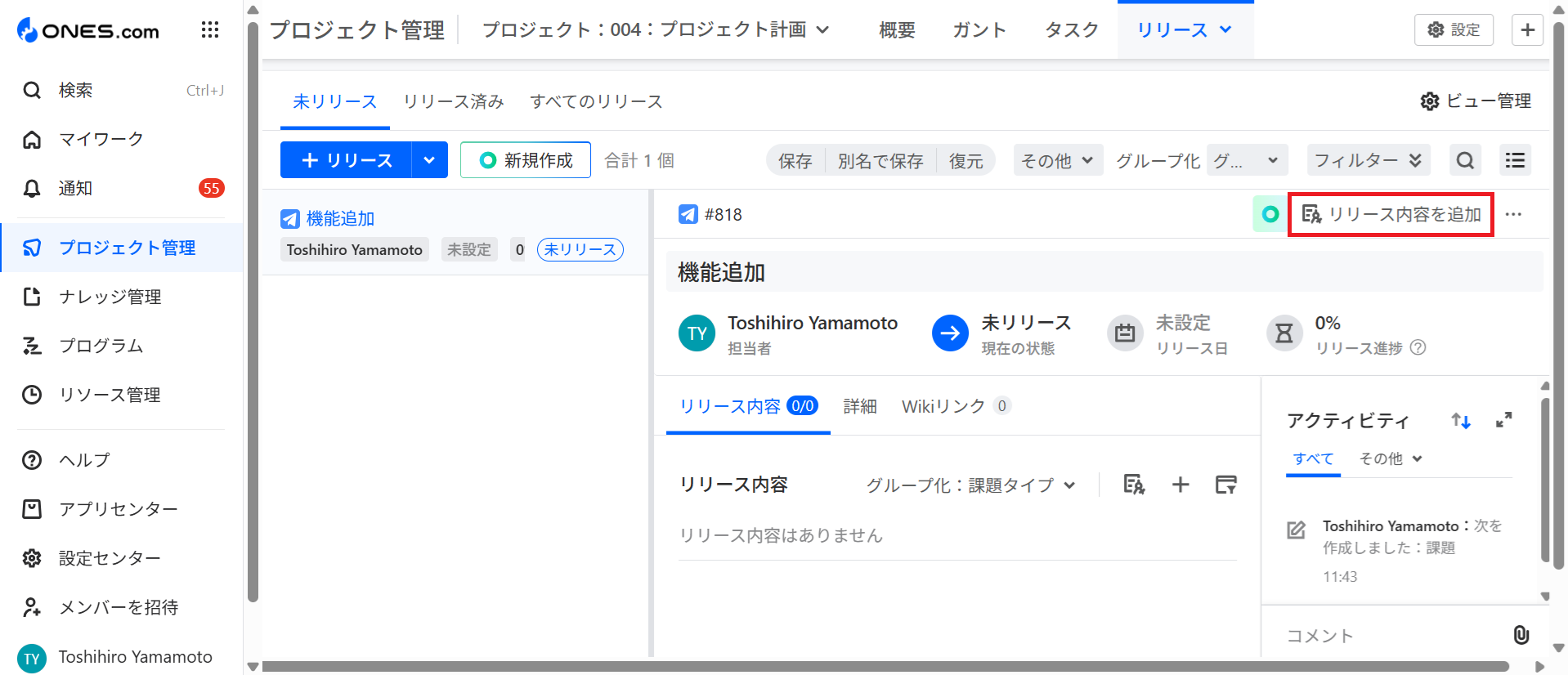Screen dimensions: 1568x675
Task: Click the 未リリース status pill in list
Action: (580, 249)
